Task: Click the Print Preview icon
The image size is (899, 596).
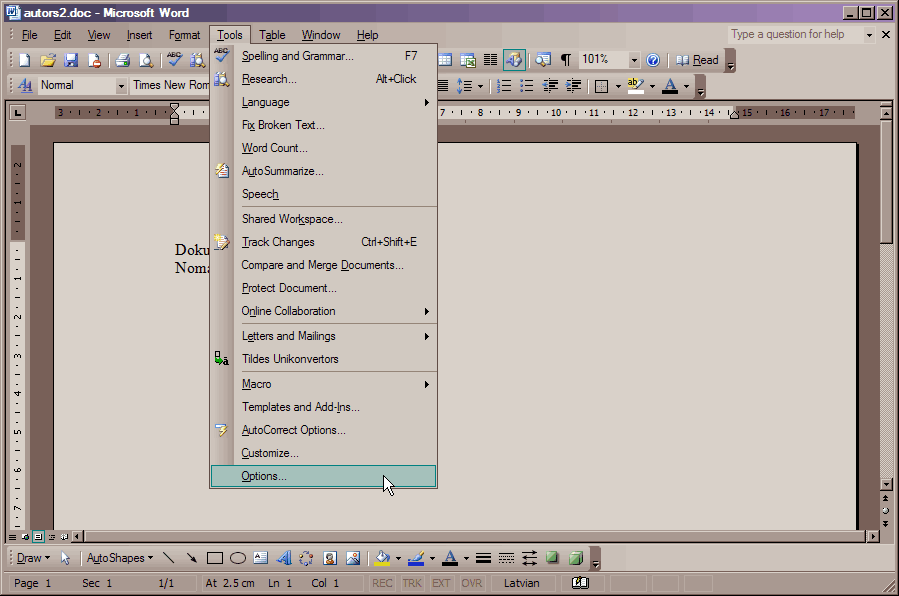Action: 146,60
